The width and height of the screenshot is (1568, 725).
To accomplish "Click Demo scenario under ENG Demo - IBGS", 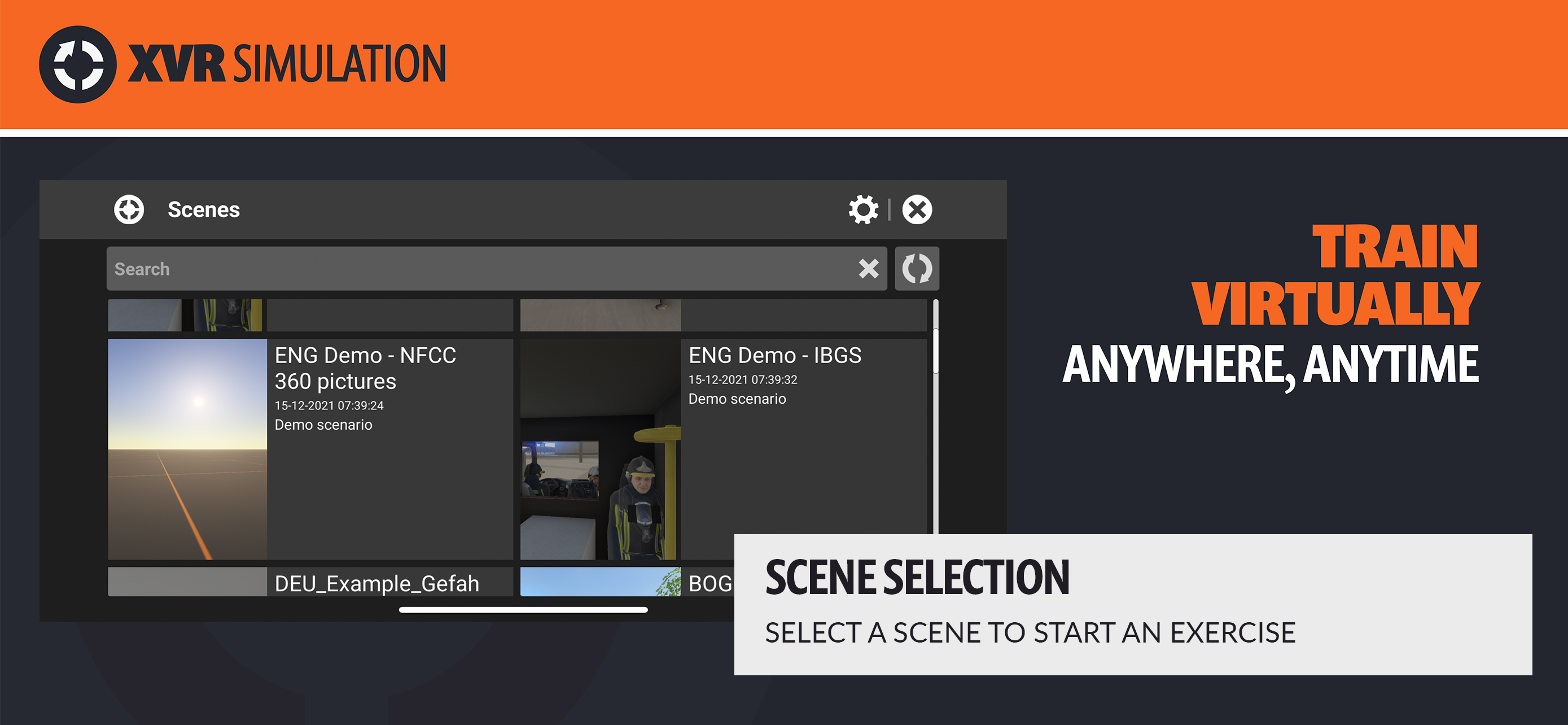I will 737,399.
